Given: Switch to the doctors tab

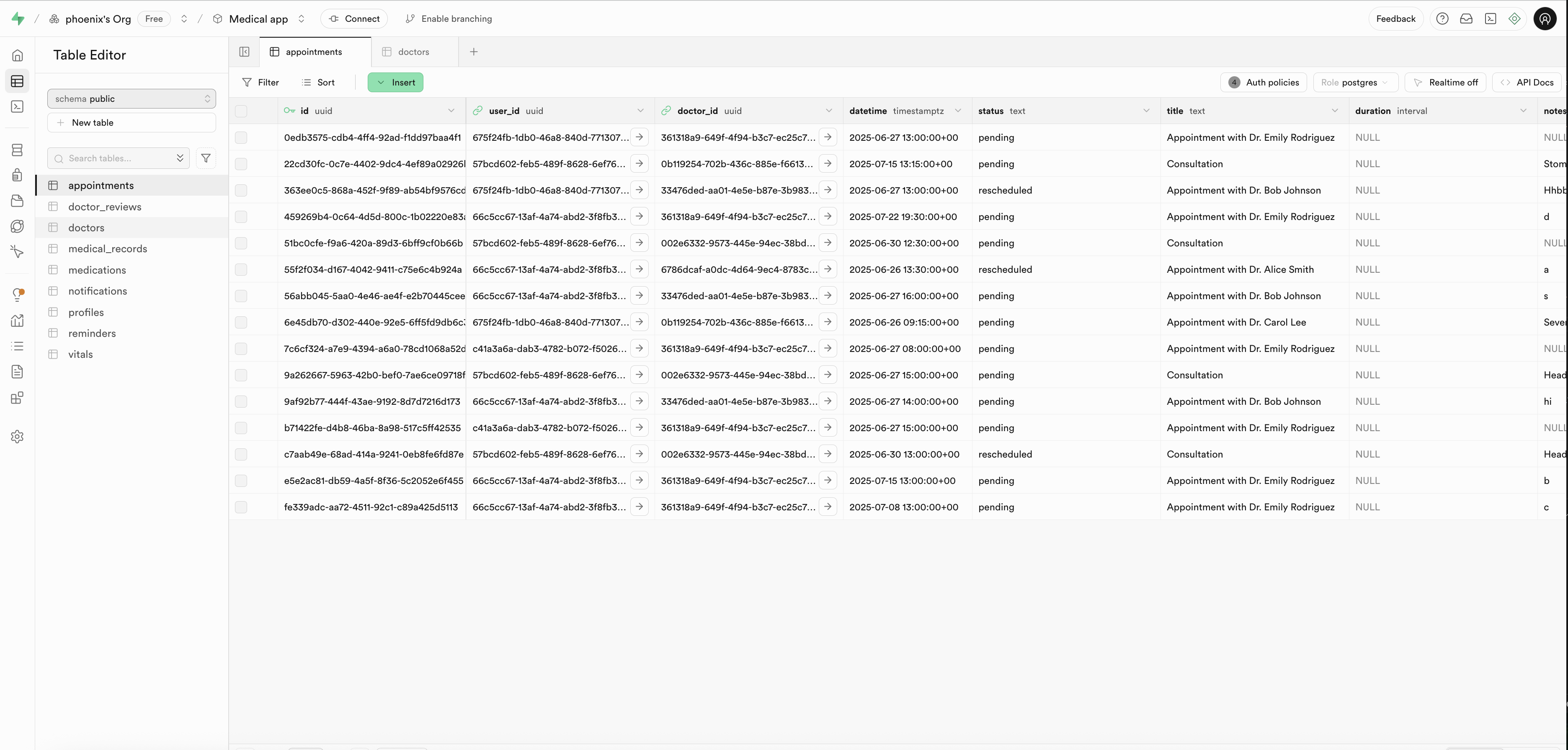Looking at the screenshot, I should click(x=413, y=52).
